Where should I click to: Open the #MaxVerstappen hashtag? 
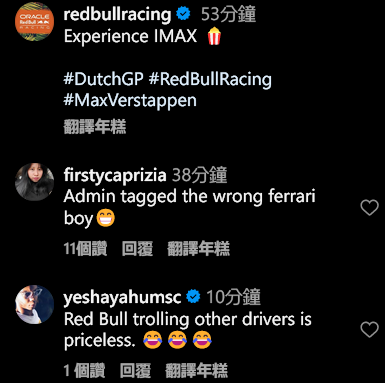tap(130, 101)
